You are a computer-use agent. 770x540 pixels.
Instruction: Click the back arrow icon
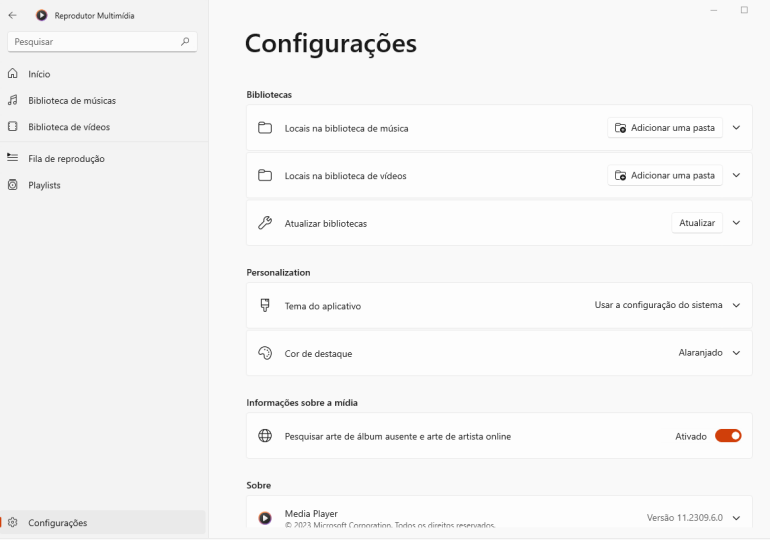pos(13,15)
